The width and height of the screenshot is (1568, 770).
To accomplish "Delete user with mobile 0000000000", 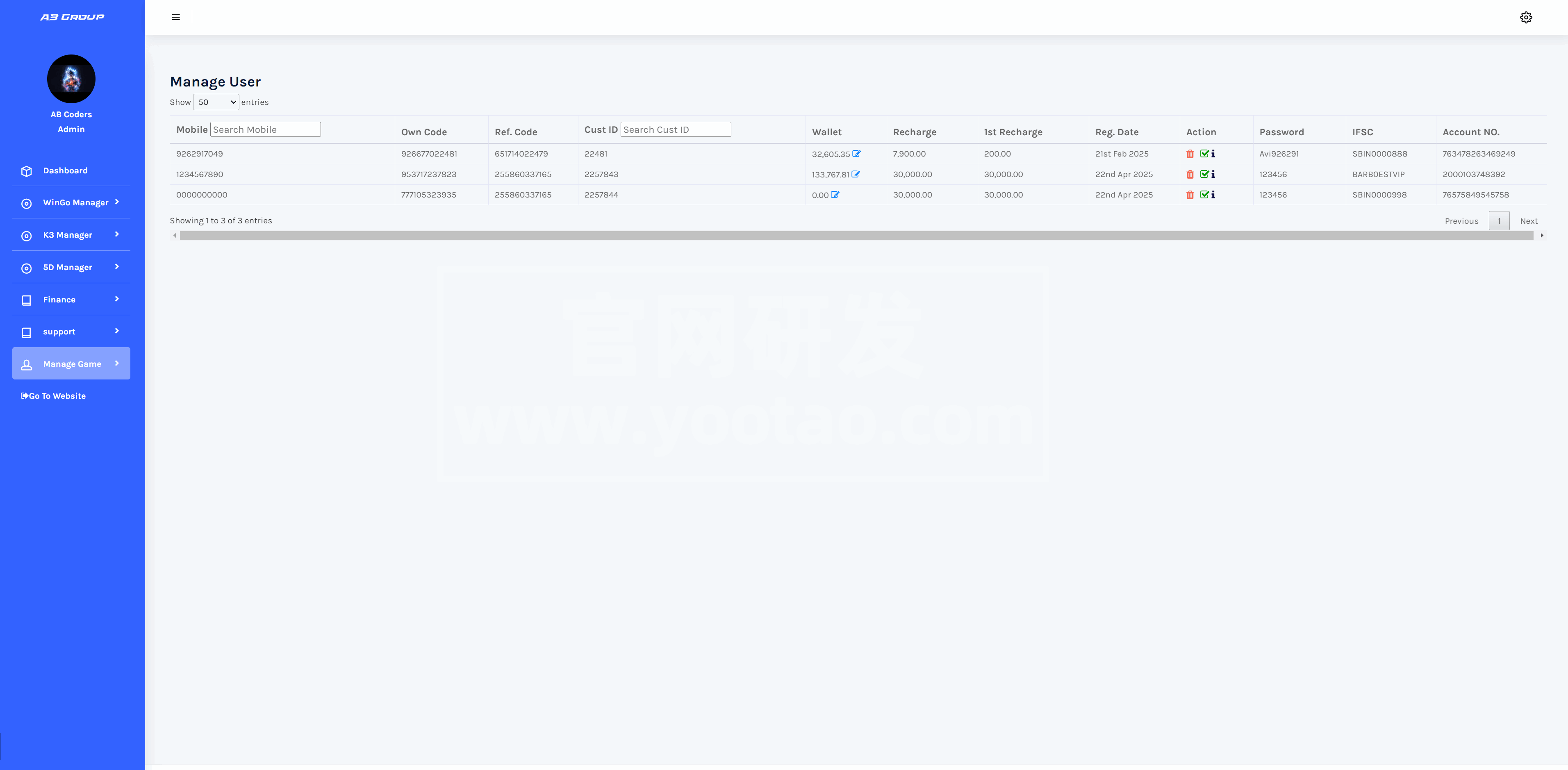I will (1190, 195).
